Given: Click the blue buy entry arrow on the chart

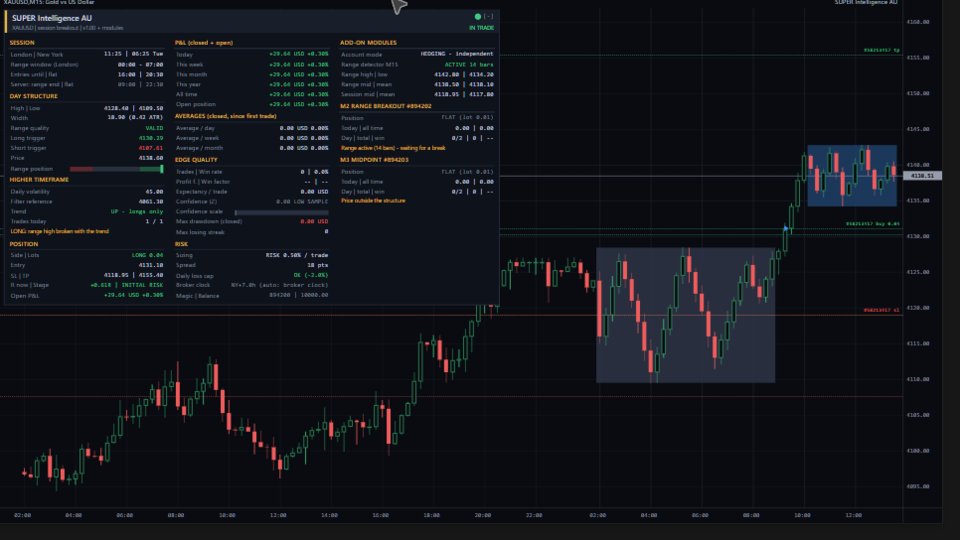Looking at the screenshot, I should pos(786,228).
